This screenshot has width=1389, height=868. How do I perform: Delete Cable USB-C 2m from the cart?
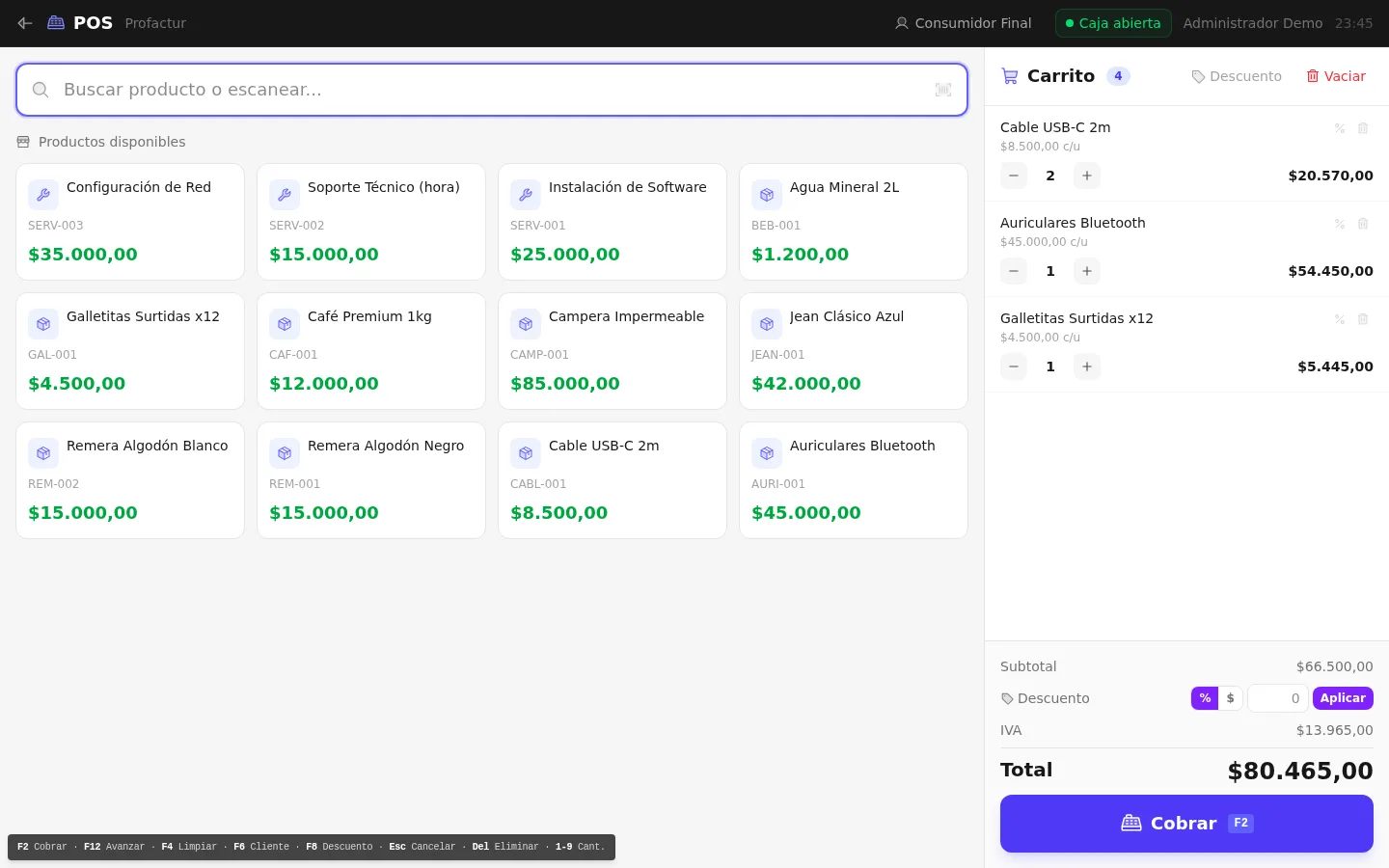click(1363, 128)
